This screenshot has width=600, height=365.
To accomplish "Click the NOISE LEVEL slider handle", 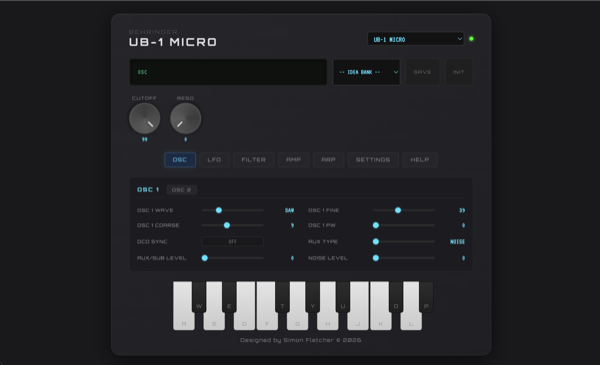I will pos(376,258).
